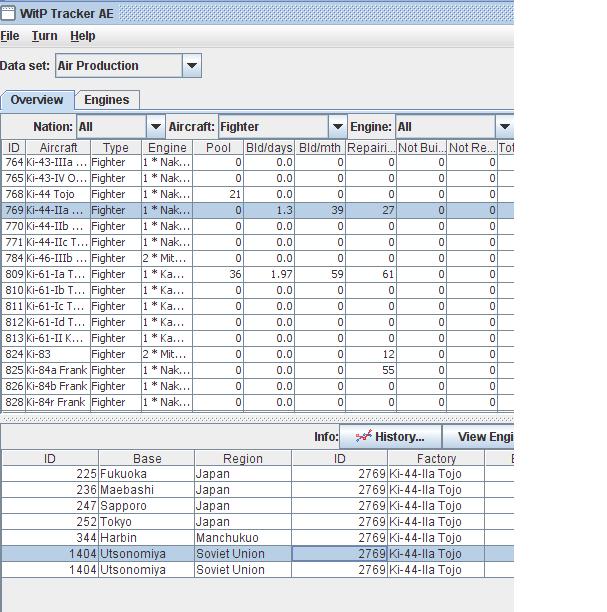Select the Ki-84a Frank row

pyautogui.click(x=257, y=370)
